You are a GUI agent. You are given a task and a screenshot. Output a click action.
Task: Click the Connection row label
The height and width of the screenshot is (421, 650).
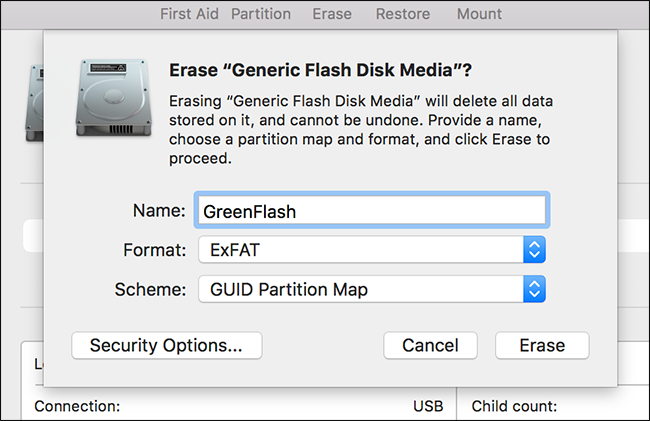point(77,406)
